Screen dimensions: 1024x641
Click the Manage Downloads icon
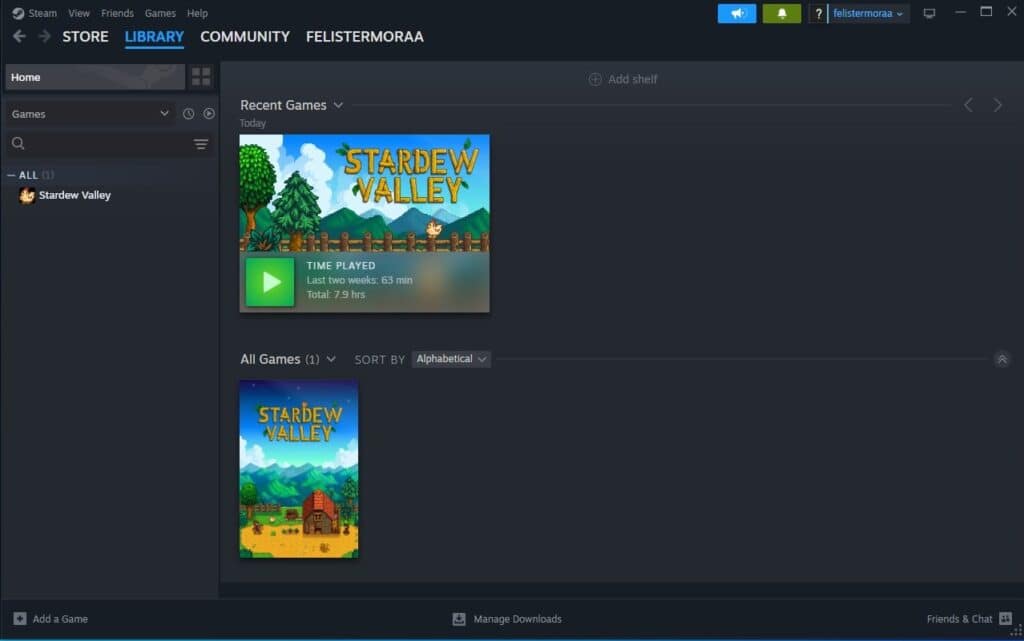point(459,619)
